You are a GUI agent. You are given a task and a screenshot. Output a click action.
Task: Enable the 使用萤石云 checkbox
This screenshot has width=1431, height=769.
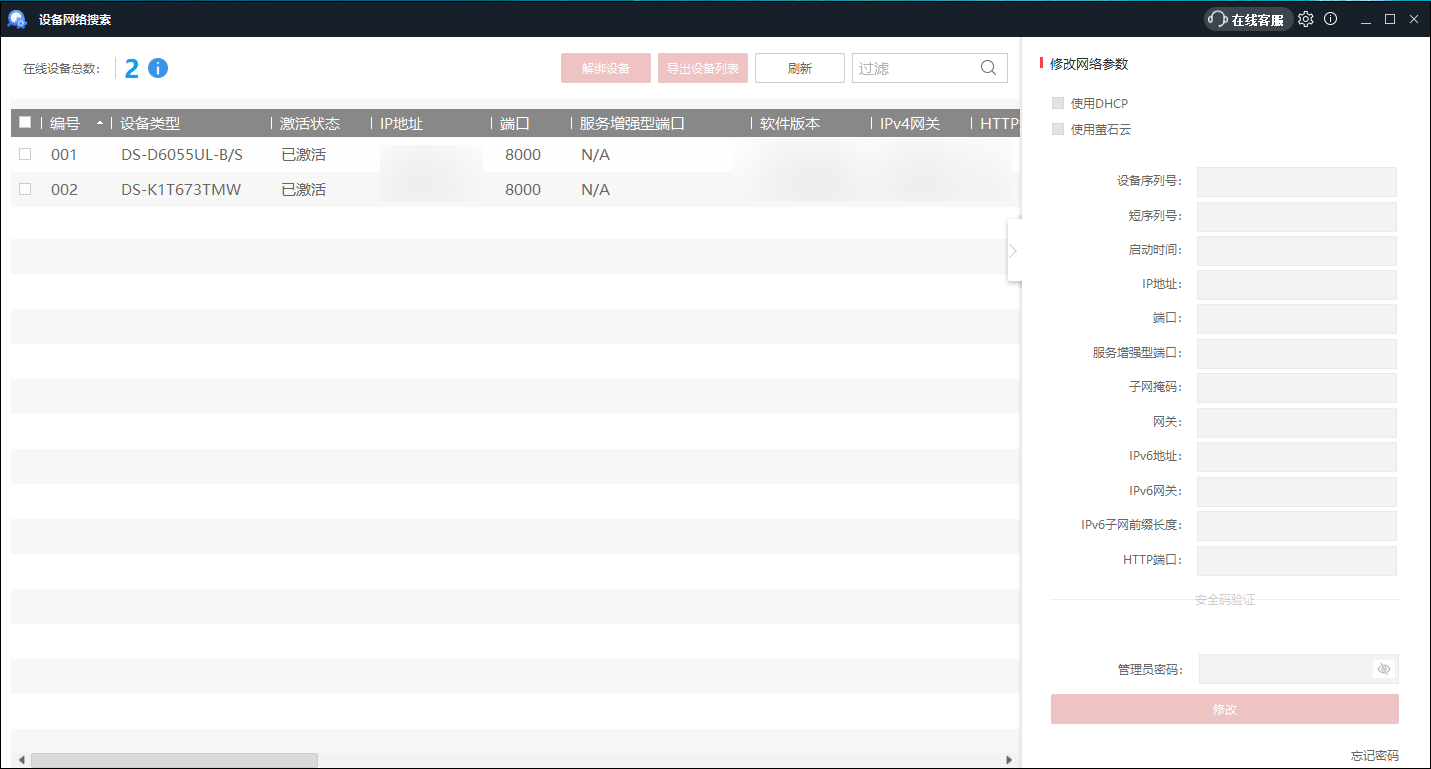coord(1058,129)
